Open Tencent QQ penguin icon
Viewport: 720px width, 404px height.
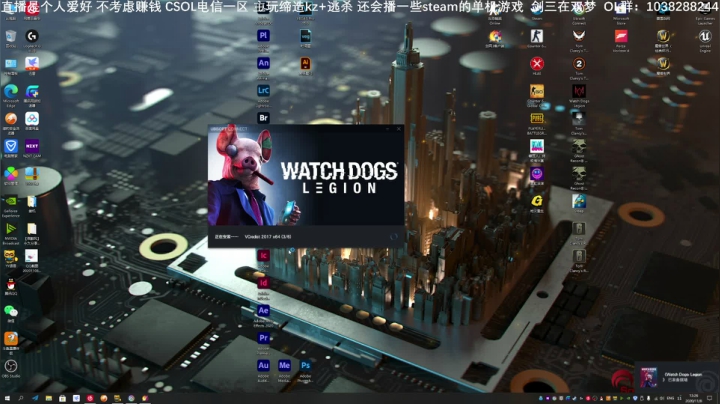(11, 285)
